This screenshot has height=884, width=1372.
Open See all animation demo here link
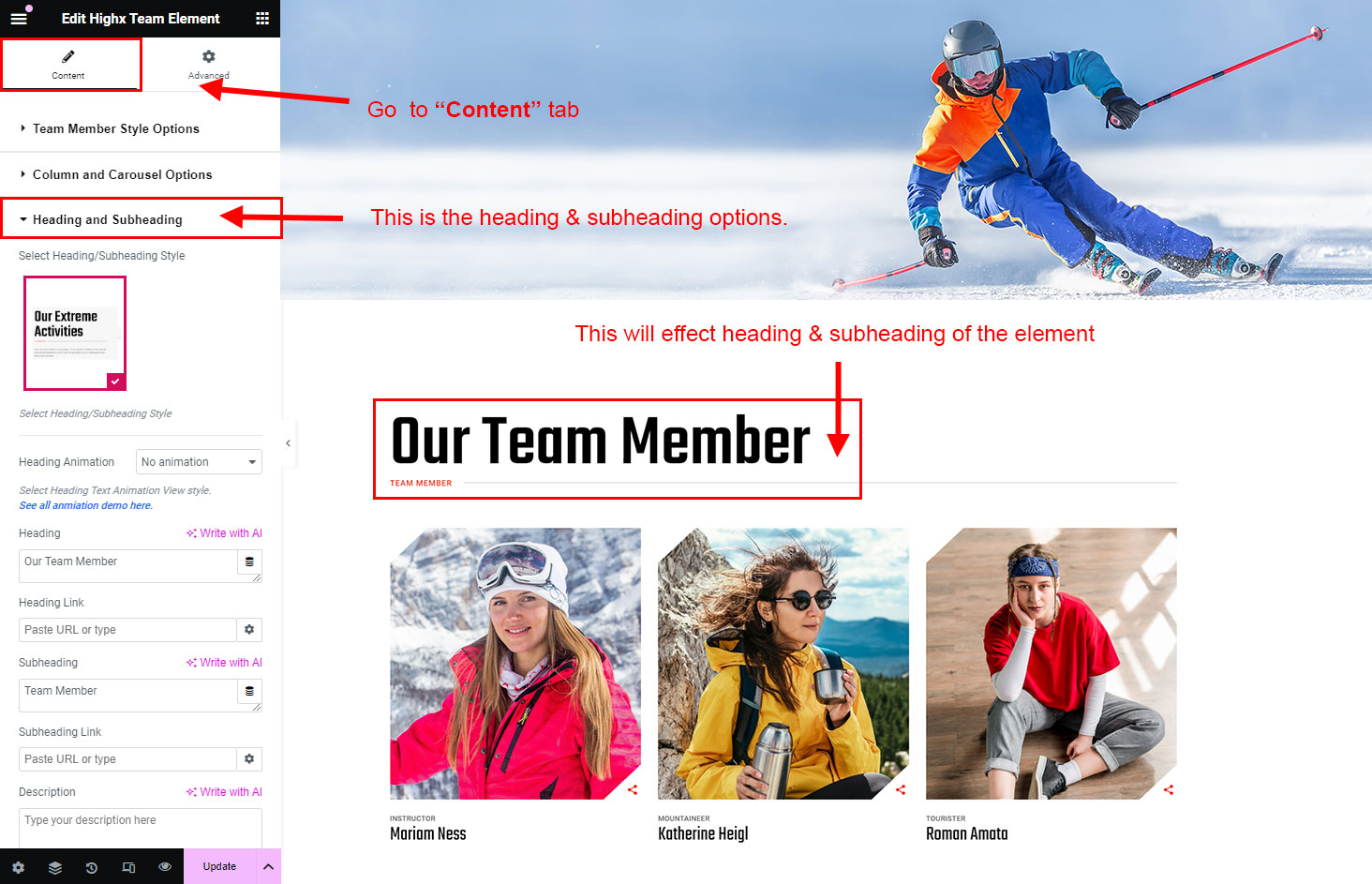point(85,505)
